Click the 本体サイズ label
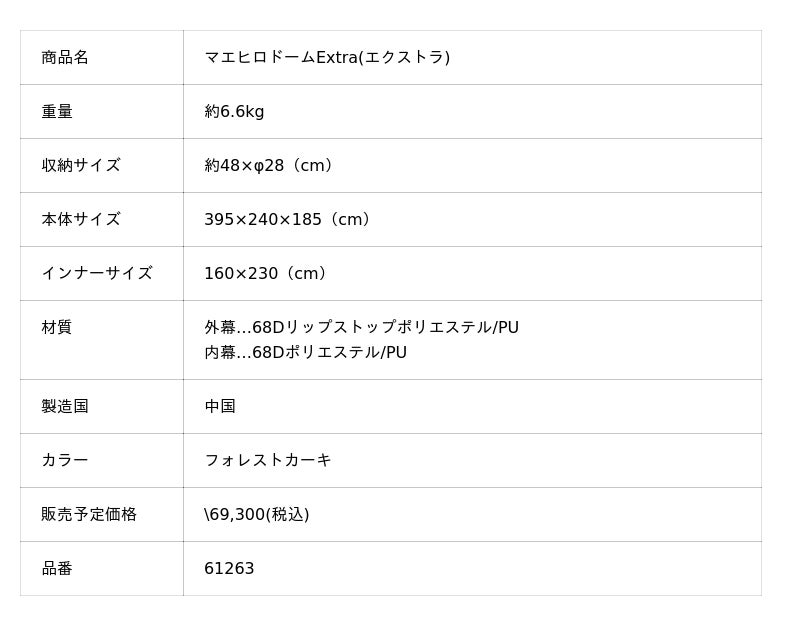The image size is (800, 626). pyautogui.click(x=81, y=220)
